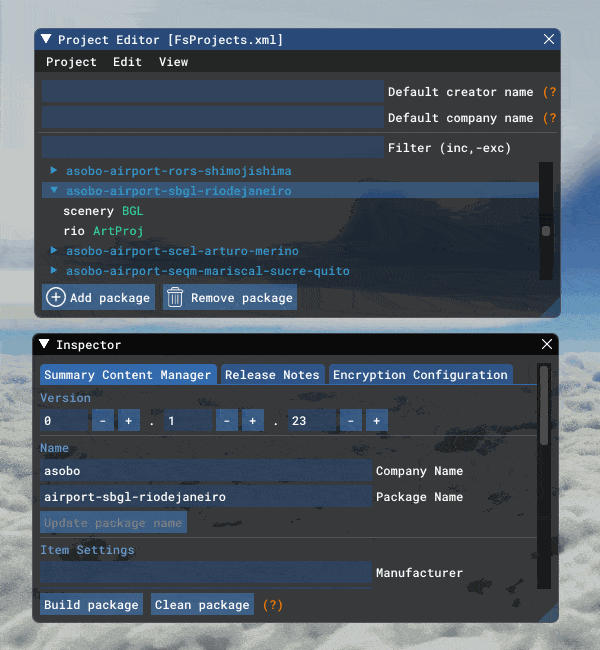Image resolution: width=600 pixels, height=650 pixels.
Task: Focus the Default creator name field
Action: (213, 91)
